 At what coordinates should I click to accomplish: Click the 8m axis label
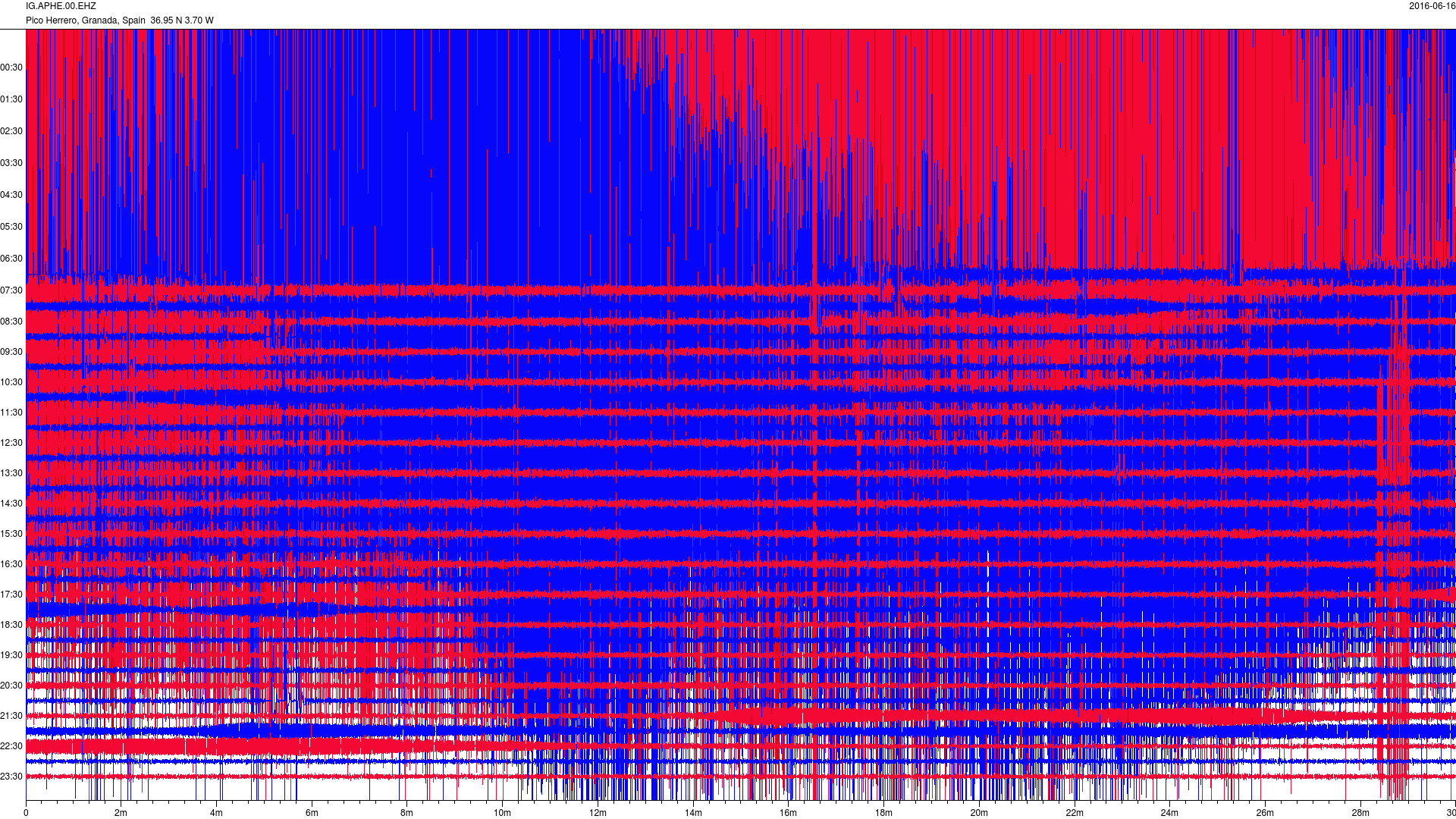[x=406, y=813]
